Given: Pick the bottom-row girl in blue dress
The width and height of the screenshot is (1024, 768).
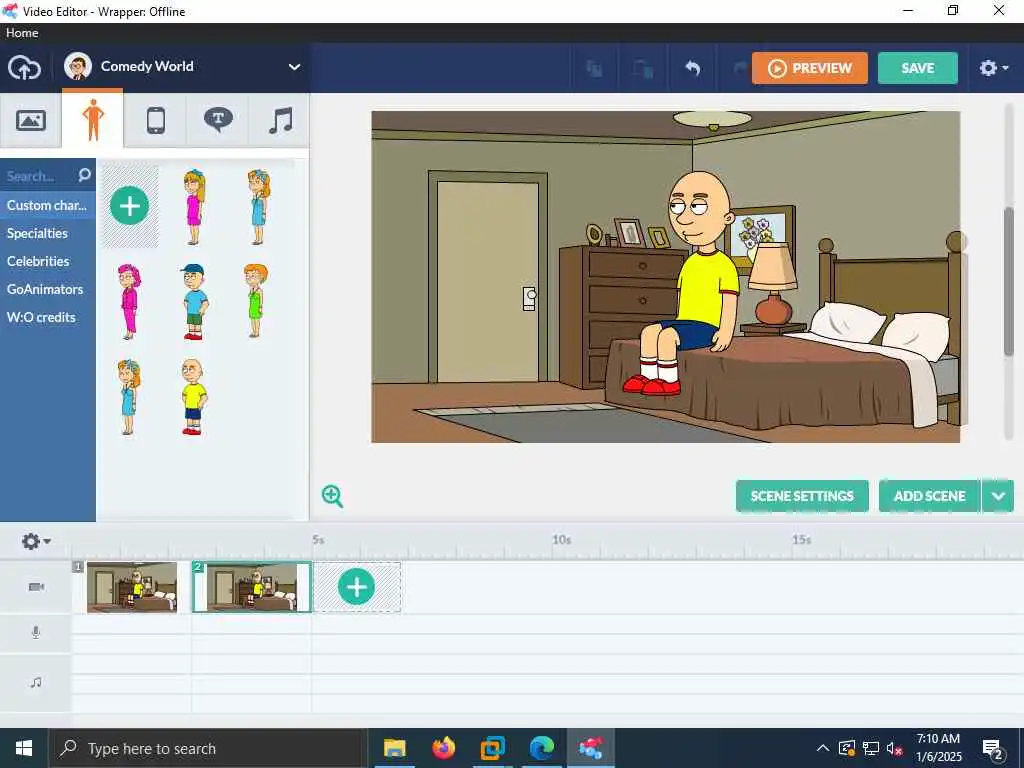Looking at the screenshot, I should (x=129, y=396).
